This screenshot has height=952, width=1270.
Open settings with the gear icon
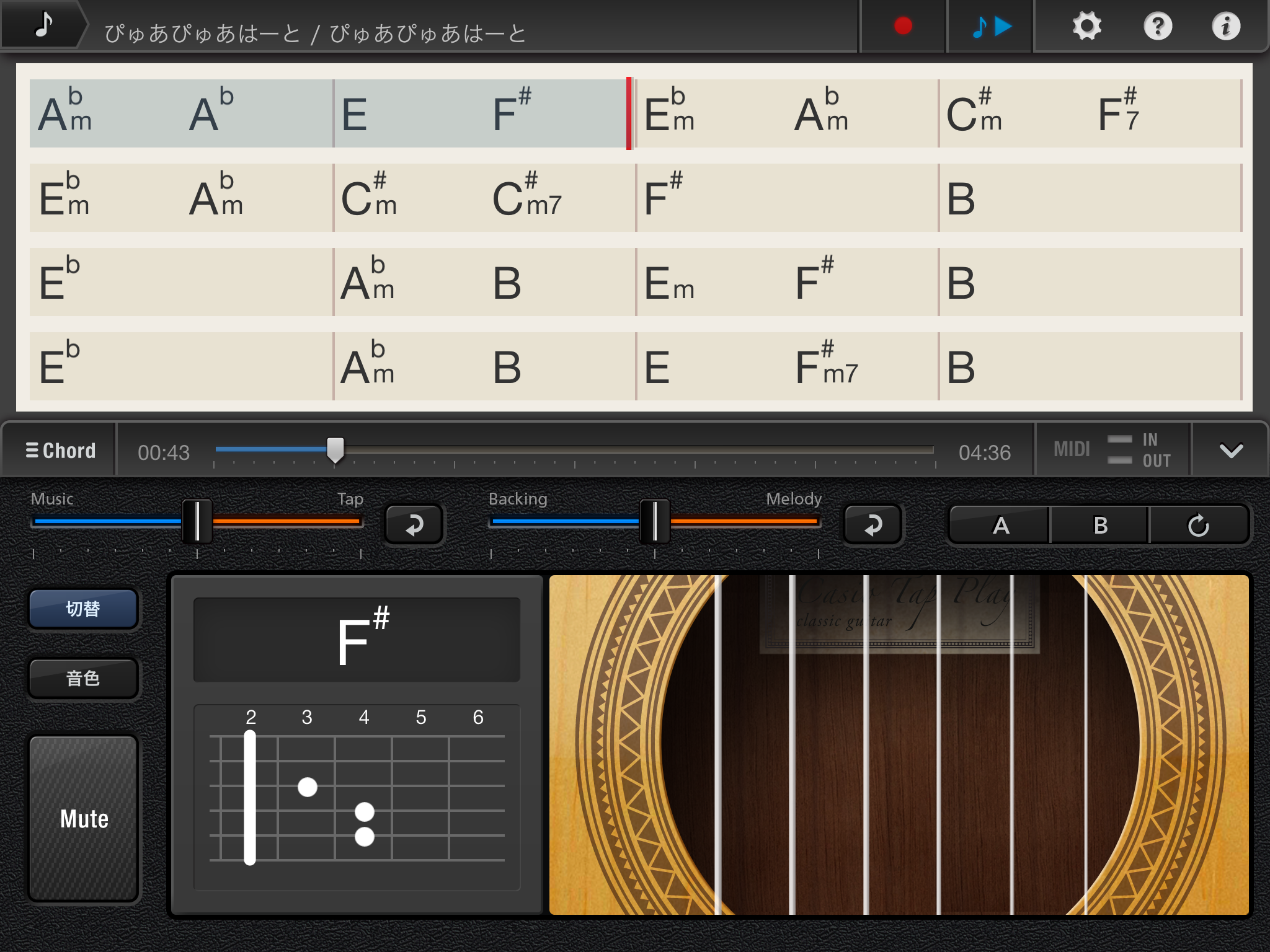point(1087,26)
